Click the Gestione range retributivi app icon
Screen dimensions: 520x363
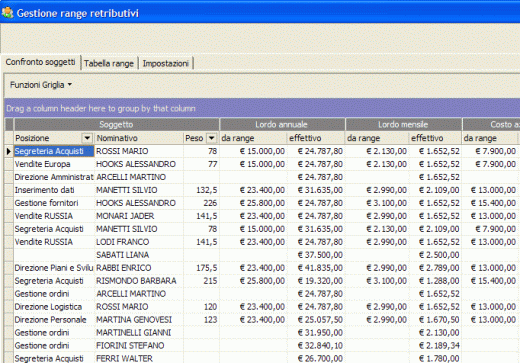click(7, 13)
